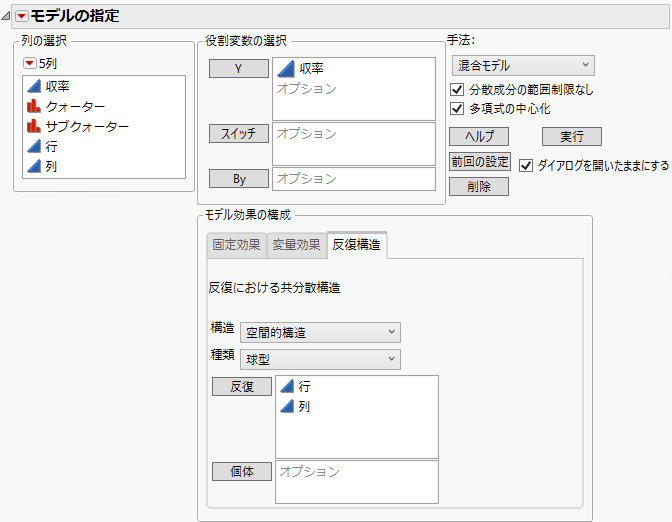Switch to the 変量効果 tab
Viewport: 672px width, 522px height.
[297, 245]
